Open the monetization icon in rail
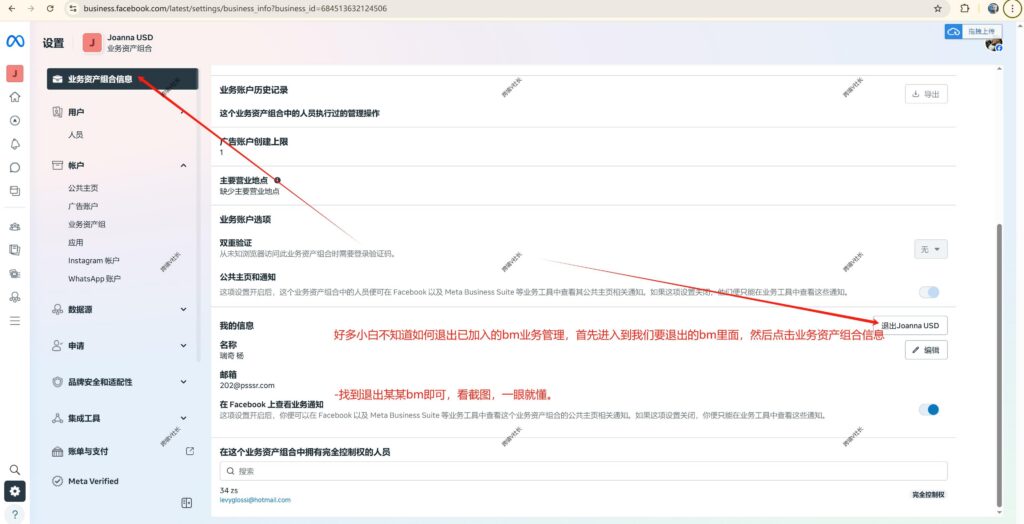 click(x=14, y=273)
